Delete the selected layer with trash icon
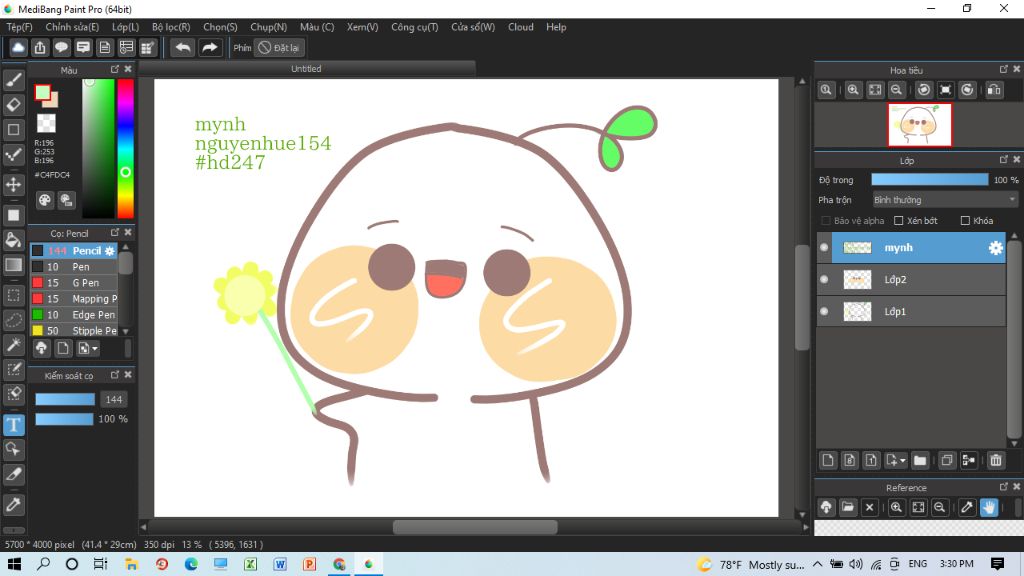Viewport: 1024px width, 576px height. (x=996, y=460)
